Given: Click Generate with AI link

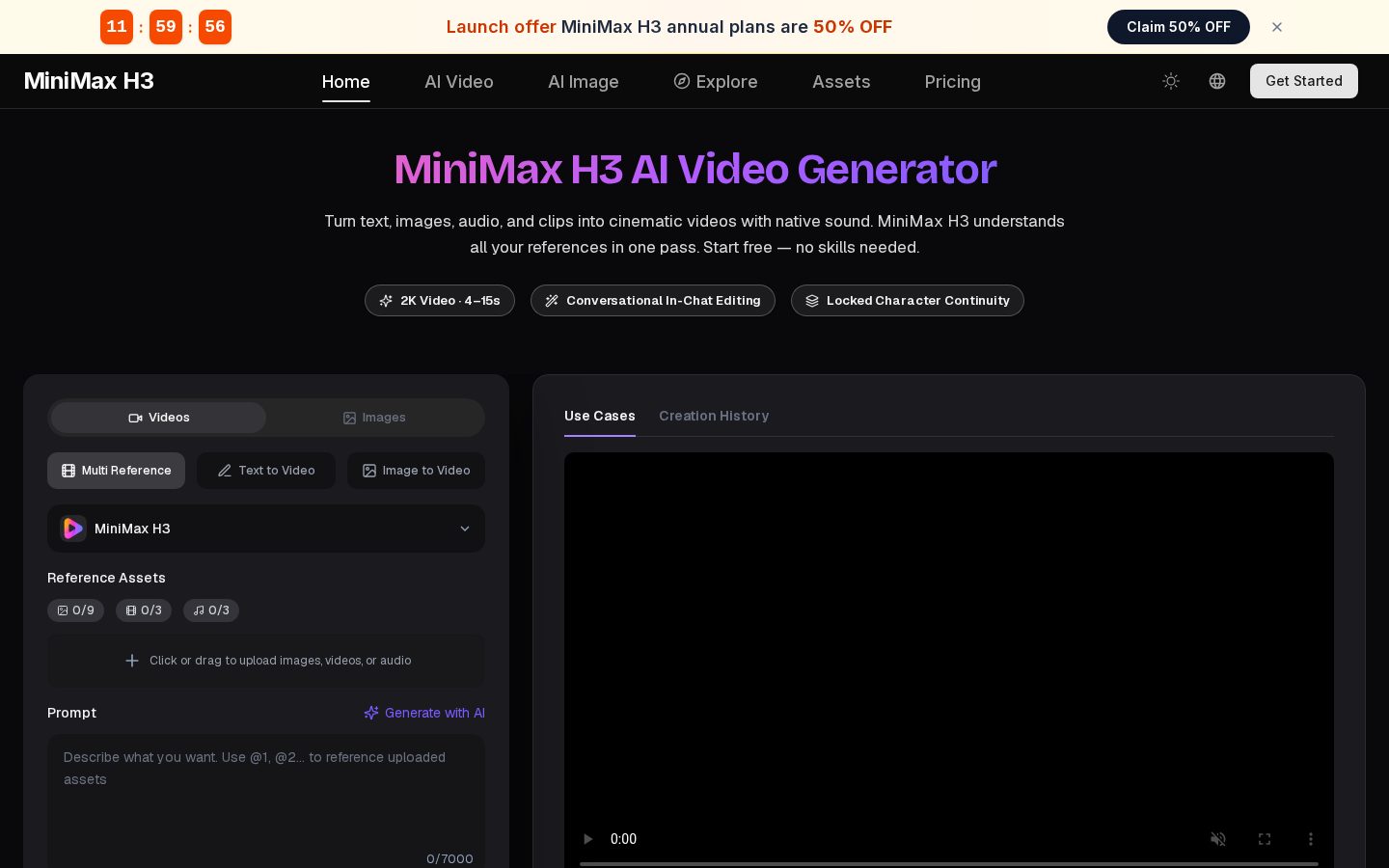Looking at the screenshot, I should 424,713.
